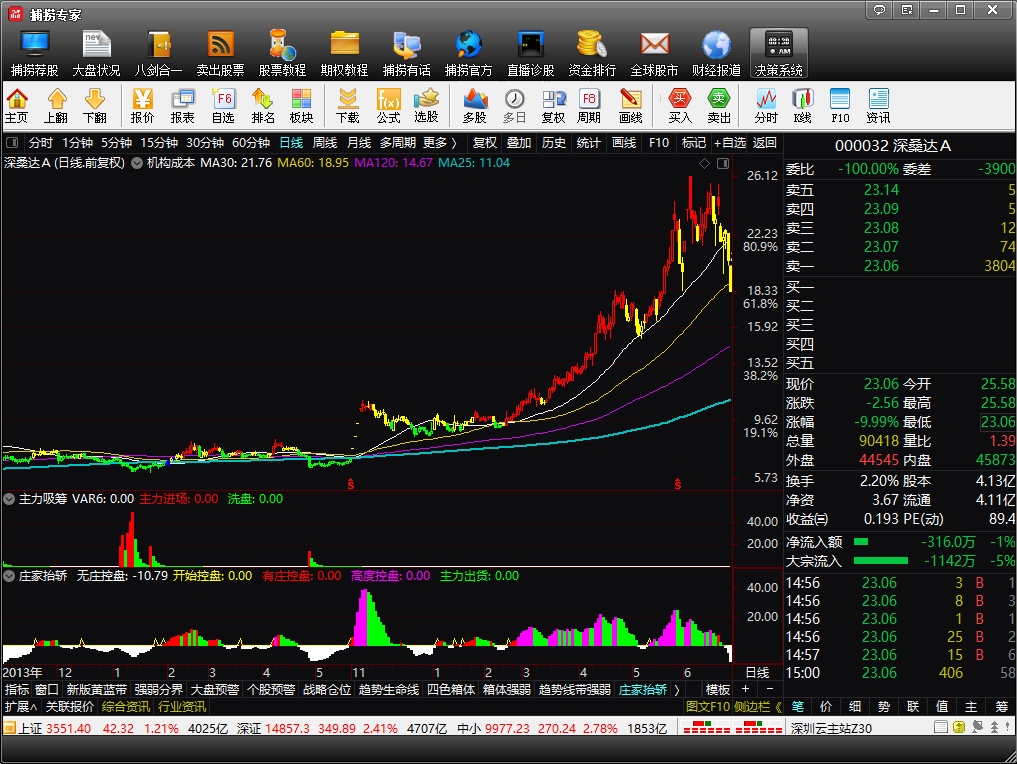1017x764 pixels.
Task: Click the 选股 stock picker icon
Action: tap(426, 105)
